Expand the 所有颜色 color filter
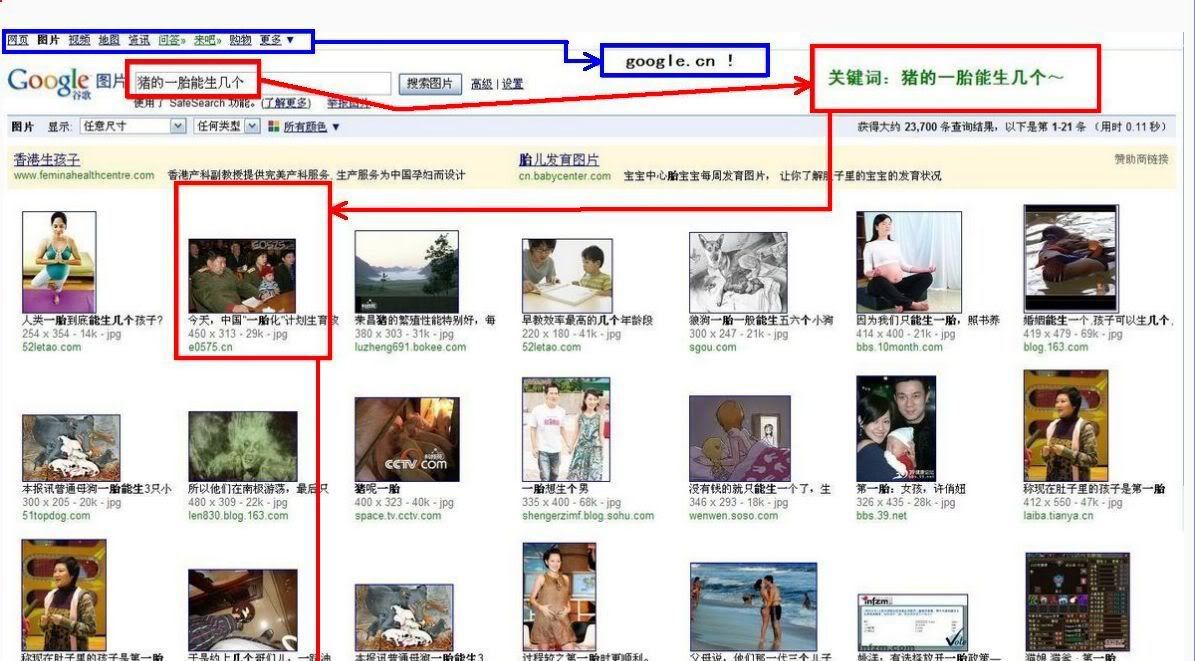Image resolution: width=1195 pixels, height=661 pixels. pos(311,127)
